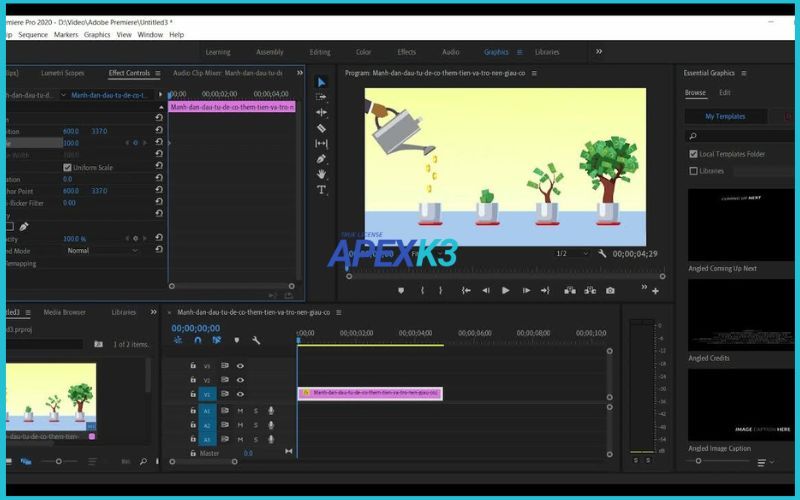This screenshot has width=800, height=500.
Task: Open the Blend Mode Normal dropdown
Action: [x=103, y=251]
